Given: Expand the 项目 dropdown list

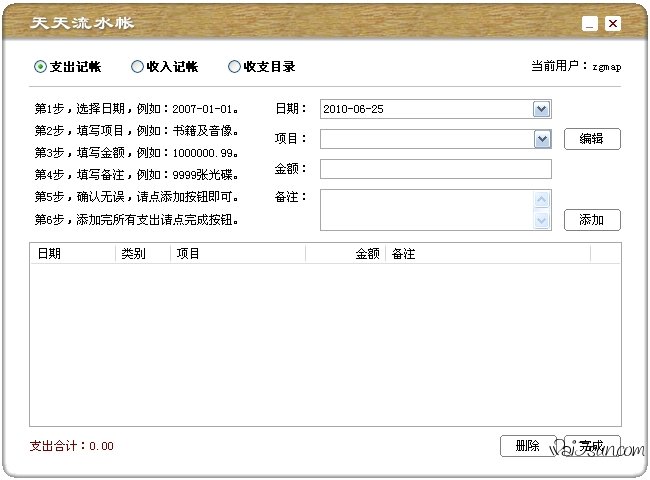Looking at the screenshot, I should point(542,139).
